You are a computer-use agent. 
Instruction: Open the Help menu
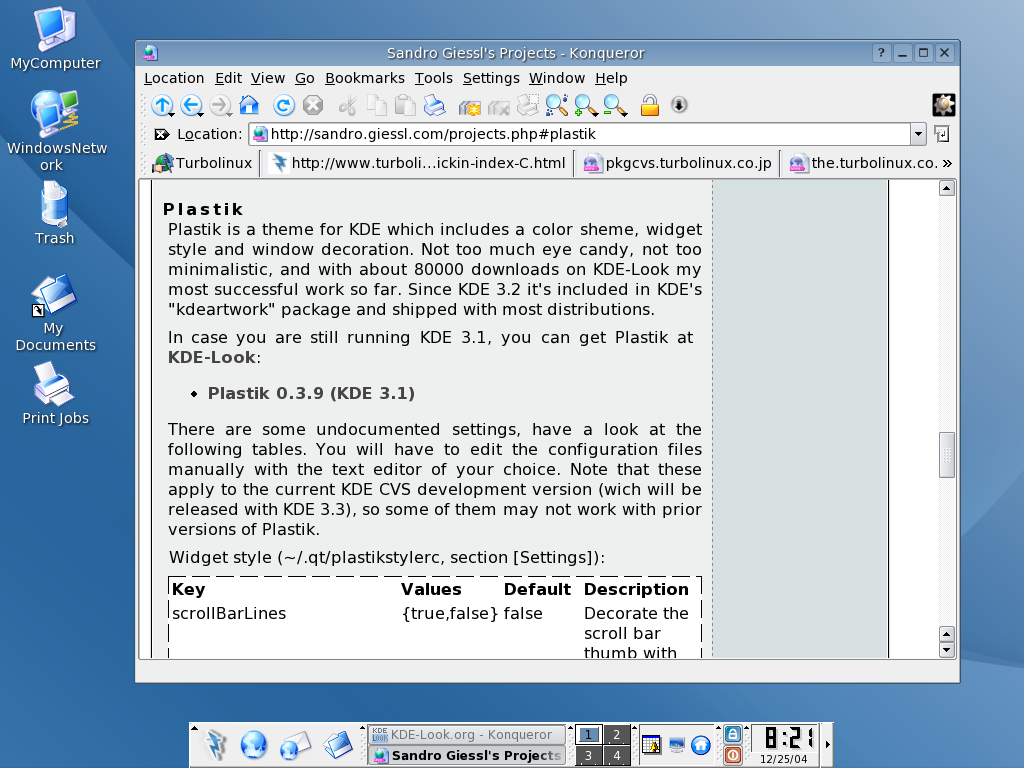[611, 78]
